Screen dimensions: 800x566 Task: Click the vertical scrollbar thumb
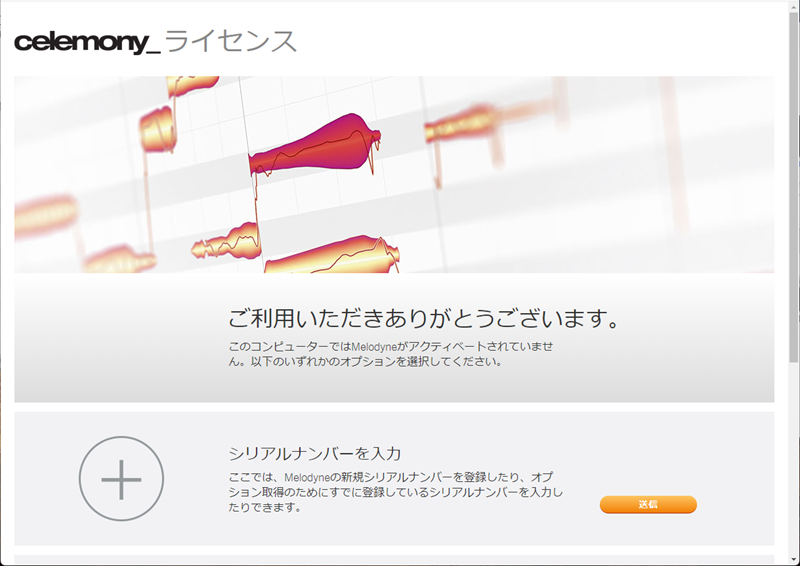tap(794, 186)
